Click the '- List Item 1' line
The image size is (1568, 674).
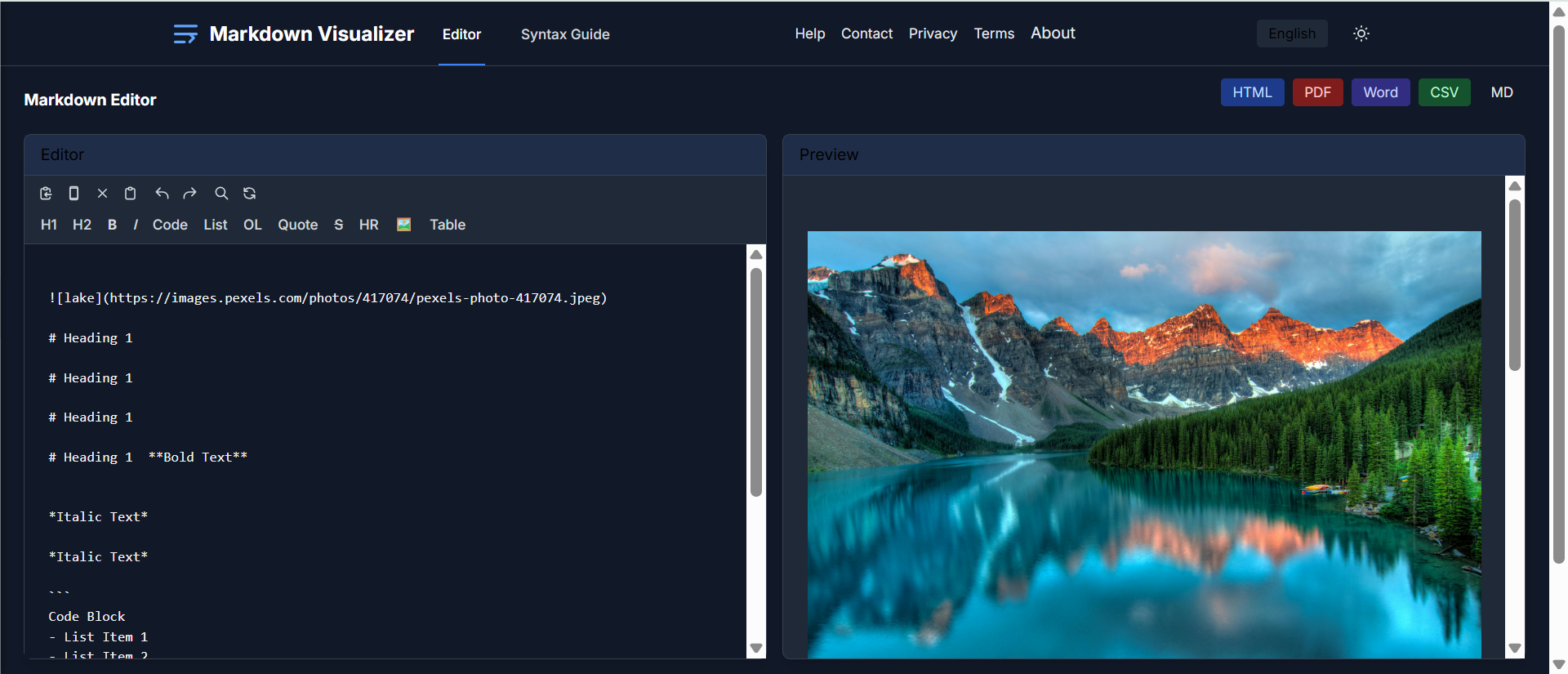(98, 637)
